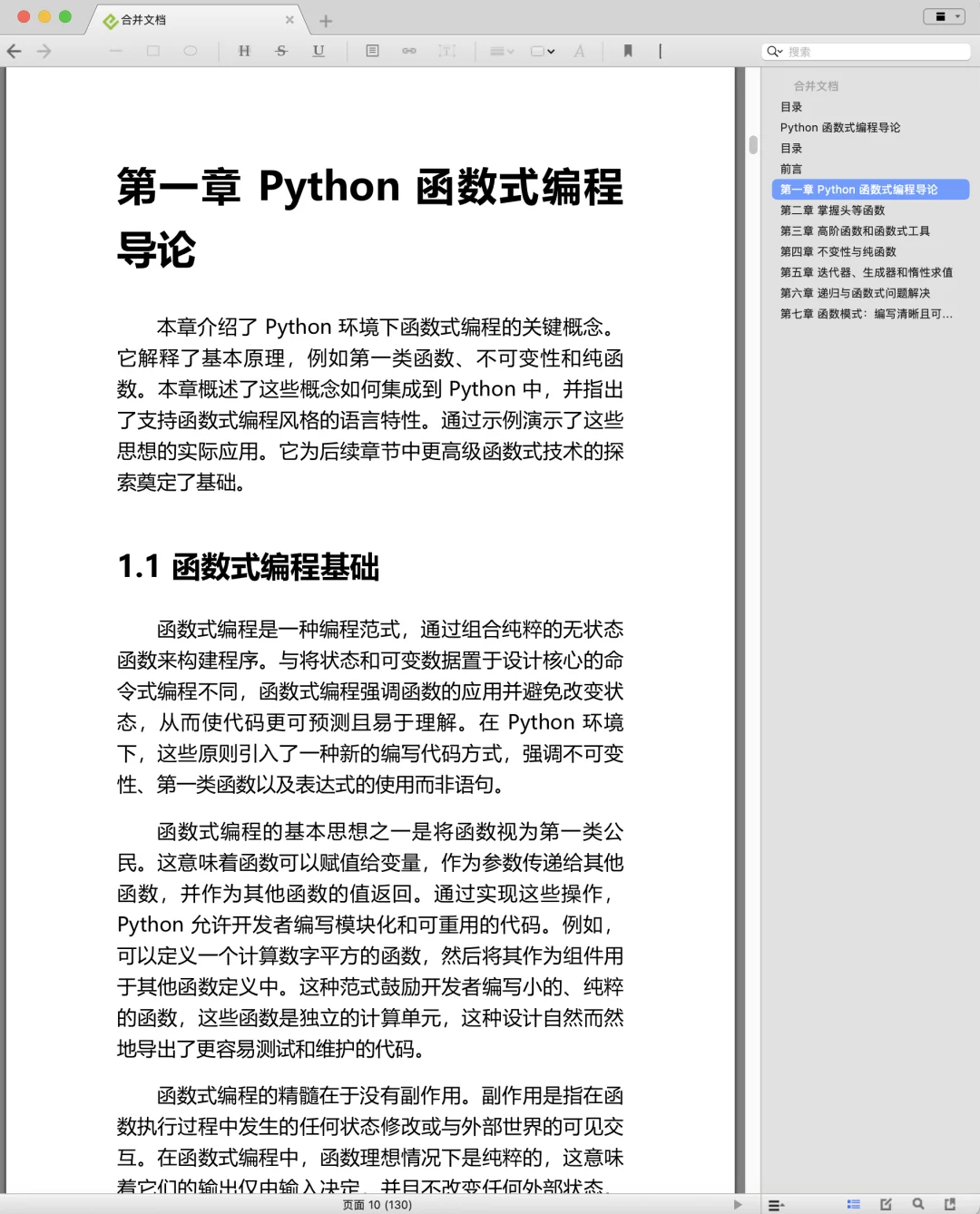Viewport: 980px width, 1214px height.
Task: Activate the underline text tool
Action: (x=318, y=51)
